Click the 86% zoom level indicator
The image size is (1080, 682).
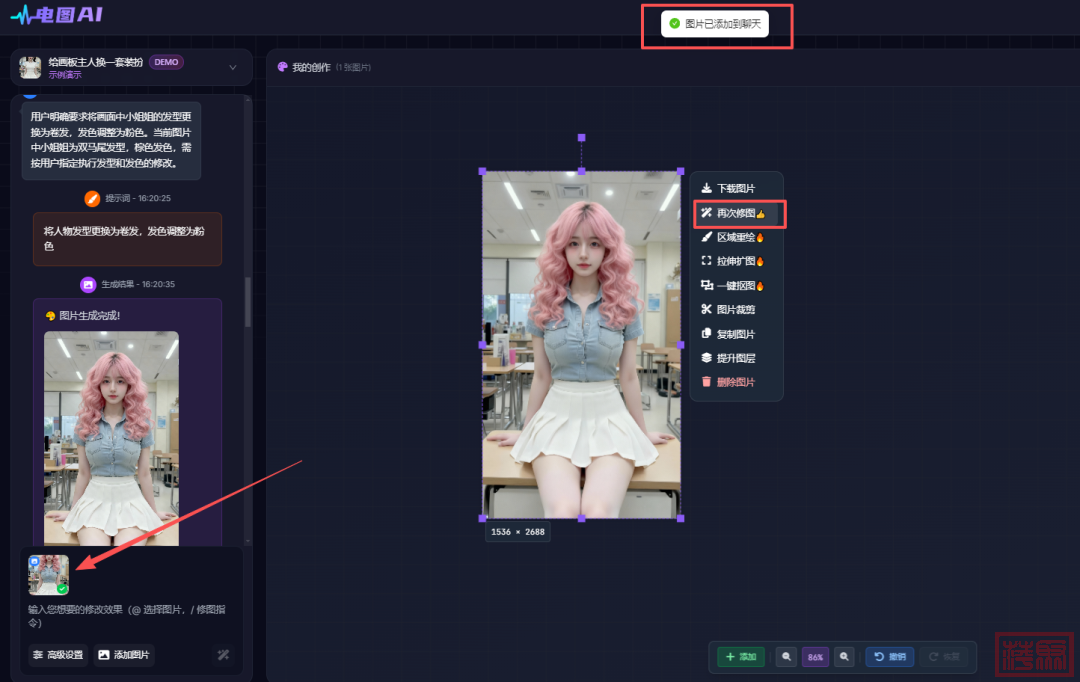pos(815,657)
